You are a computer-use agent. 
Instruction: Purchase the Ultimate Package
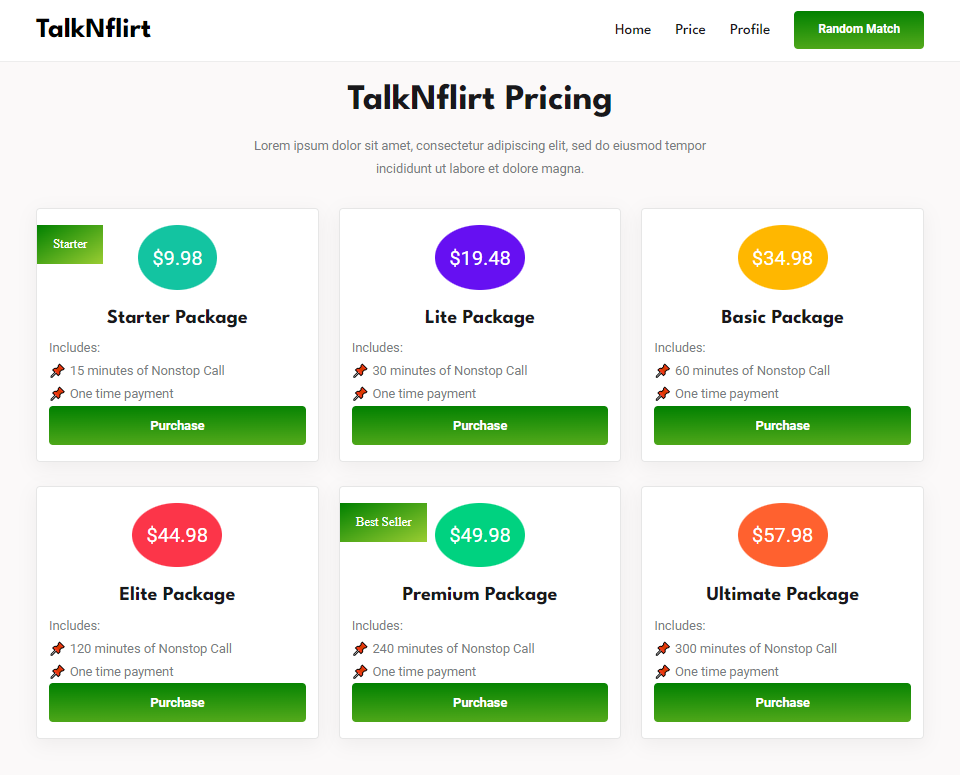(782, 702)
